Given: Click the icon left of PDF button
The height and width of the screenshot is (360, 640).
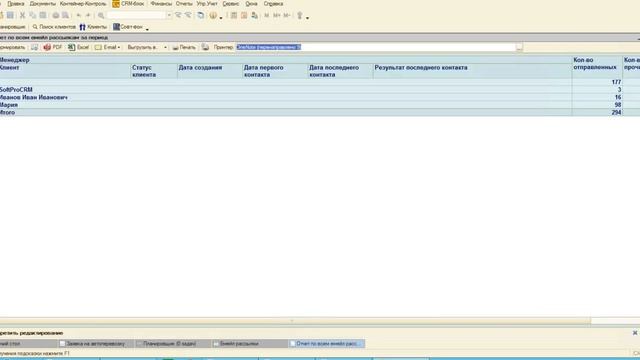Looking at the screenshot, I should tap(35, 47).
